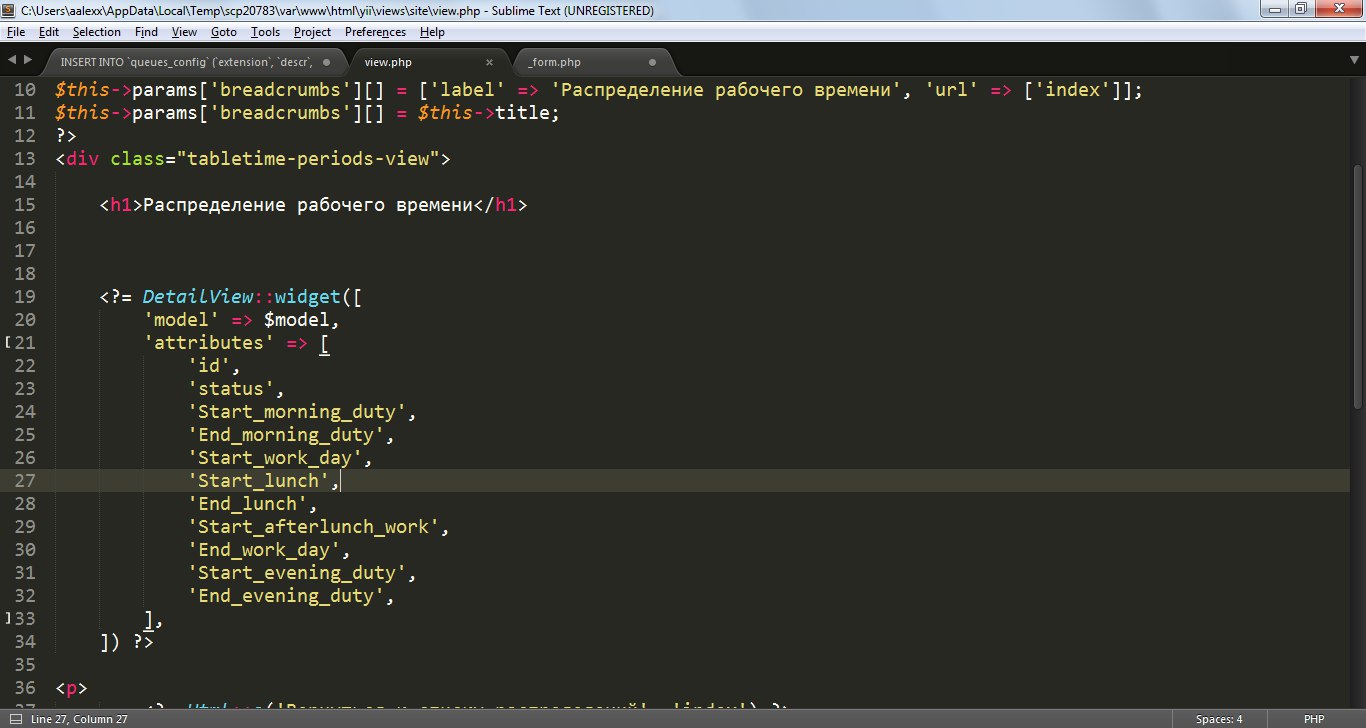Screen dimensions: 1366x728
Task: Open the Project menu
Action: pos(312,32)
